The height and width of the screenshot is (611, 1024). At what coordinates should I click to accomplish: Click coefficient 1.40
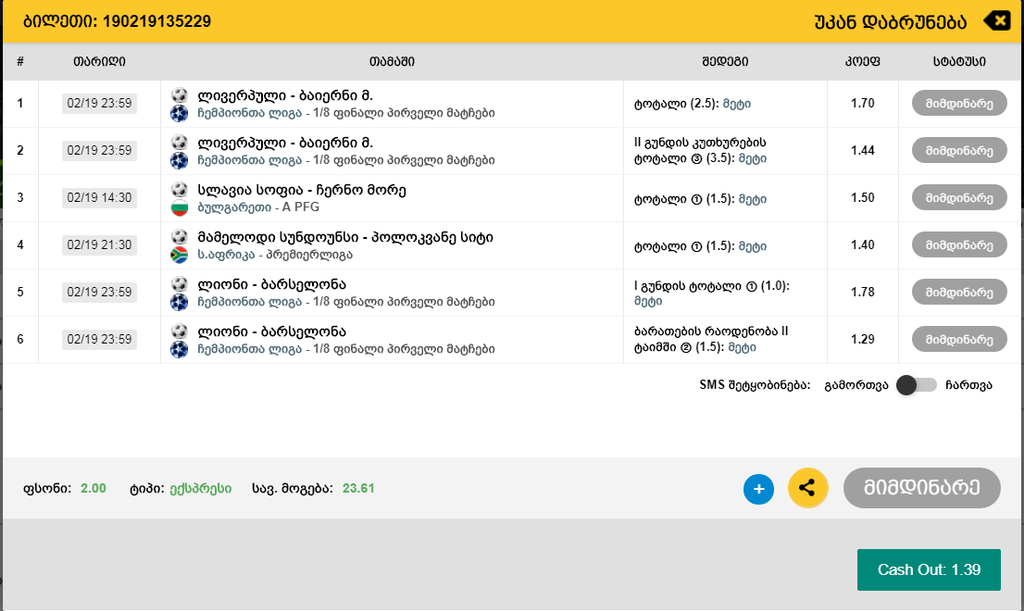(x=863, y=245)
